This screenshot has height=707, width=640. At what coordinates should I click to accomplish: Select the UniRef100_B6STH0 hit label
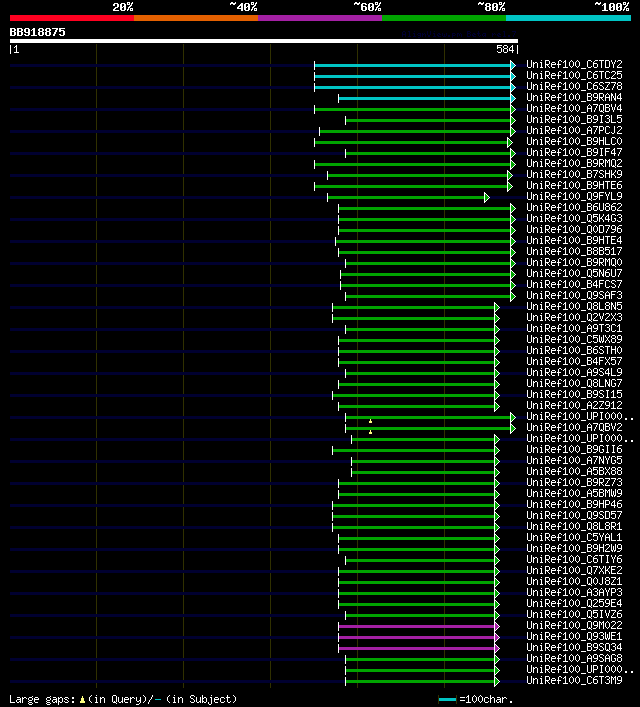[x=574, y=350]
